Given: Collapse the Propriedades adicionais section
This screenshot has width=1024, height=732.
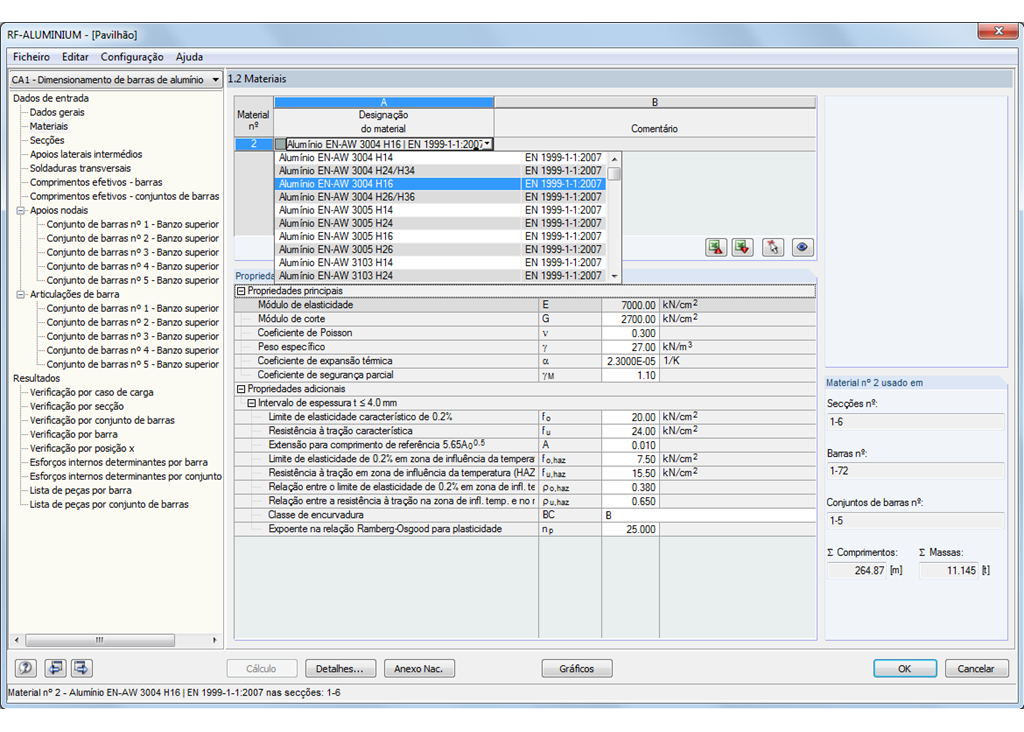Looking at the screenshot, I should [241, 389].
